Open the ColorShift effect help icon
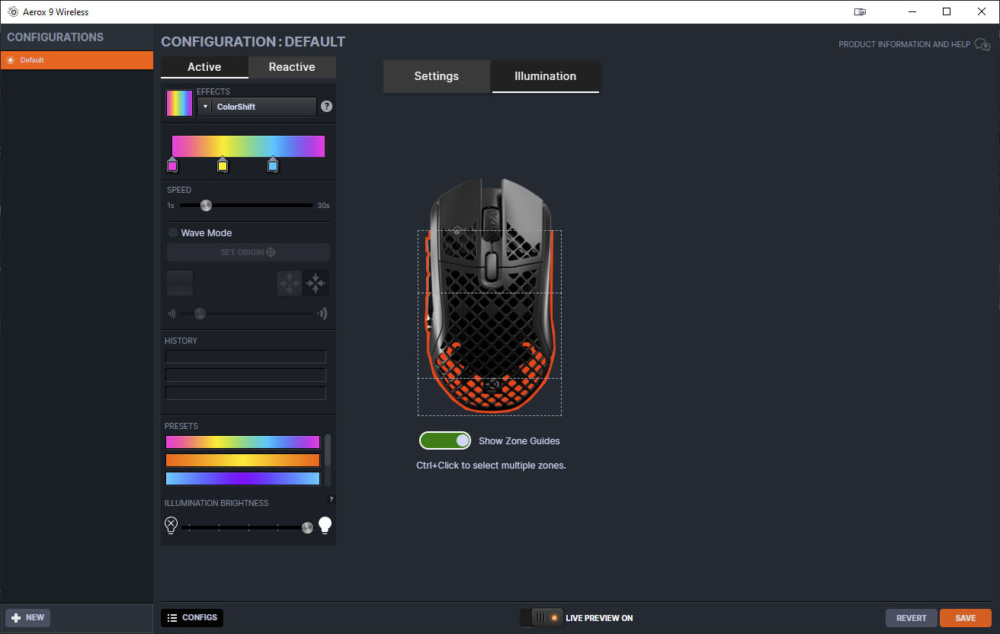 click(327, 107)
